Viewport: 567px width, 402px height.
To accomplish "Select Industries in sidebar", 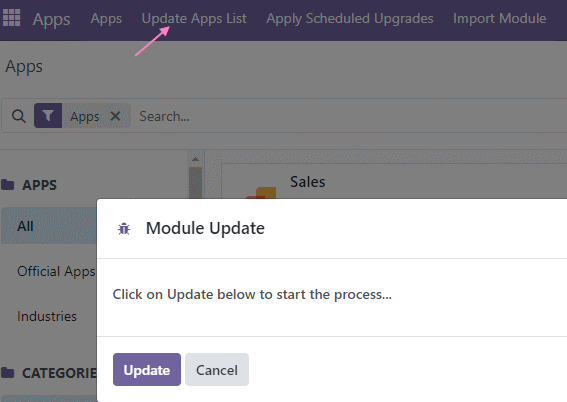I will pos(47,316).
